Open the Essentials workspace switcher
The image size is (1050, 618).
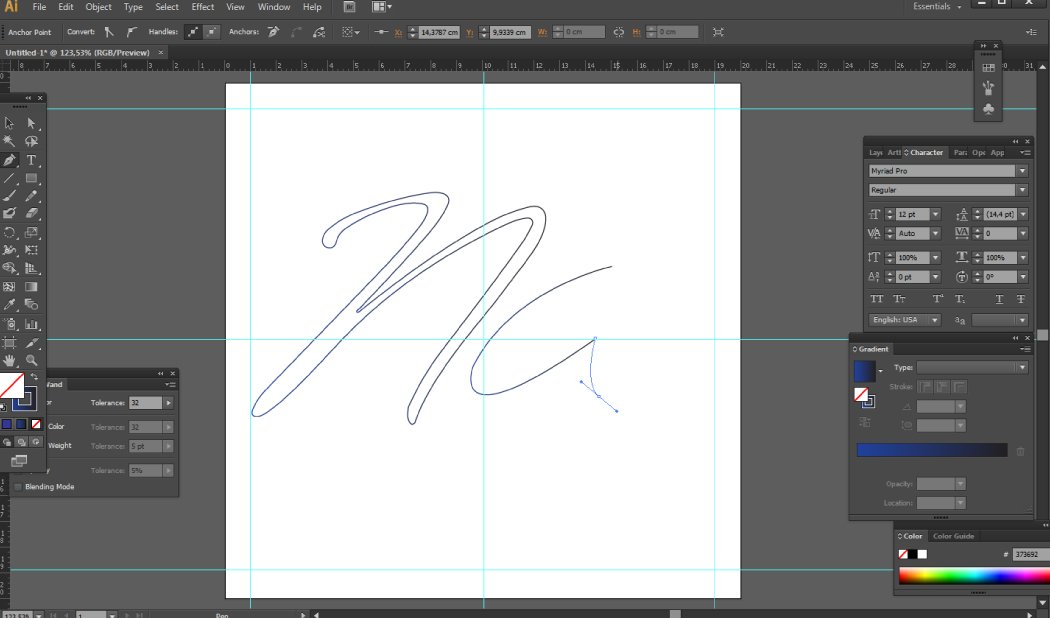937,7
